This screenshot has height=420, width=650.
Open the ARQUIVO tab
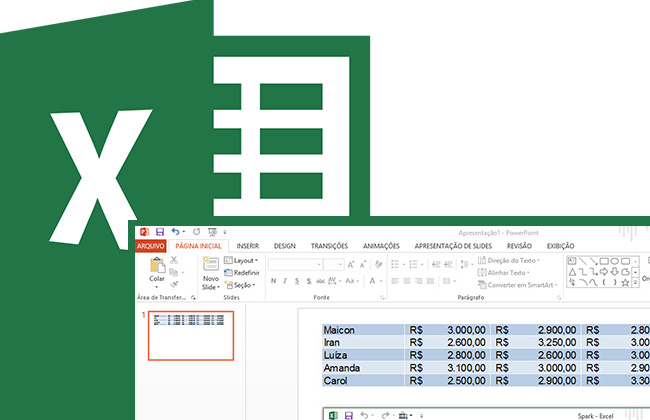[x=151, y=246]
